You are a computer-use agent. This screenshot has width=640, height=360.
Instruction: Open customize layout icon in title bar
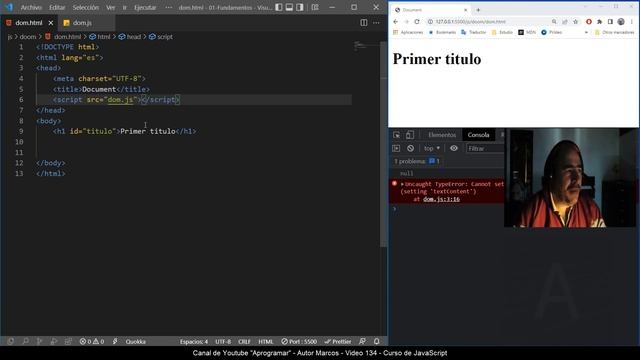click(315, 7)
